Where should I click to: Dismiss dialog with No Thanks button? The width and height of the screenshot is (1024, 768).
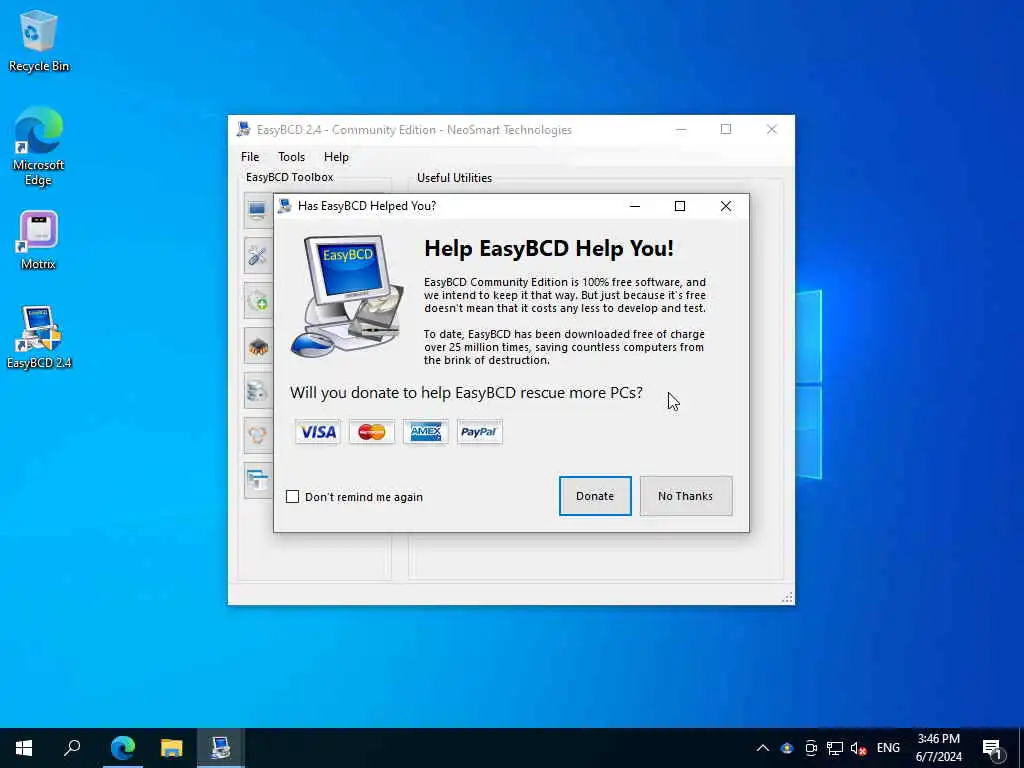pos(686,496)
